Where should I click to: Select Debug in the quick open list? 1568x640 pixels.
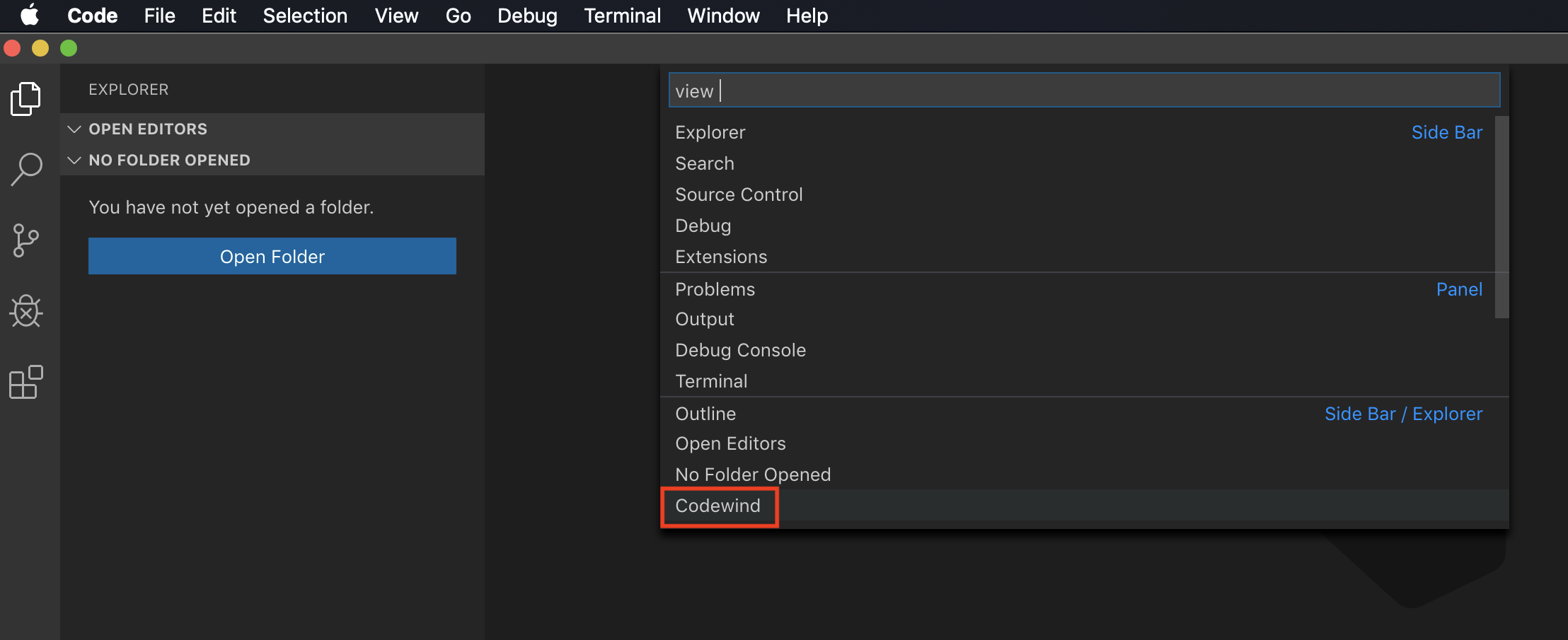coord(1078,226)
